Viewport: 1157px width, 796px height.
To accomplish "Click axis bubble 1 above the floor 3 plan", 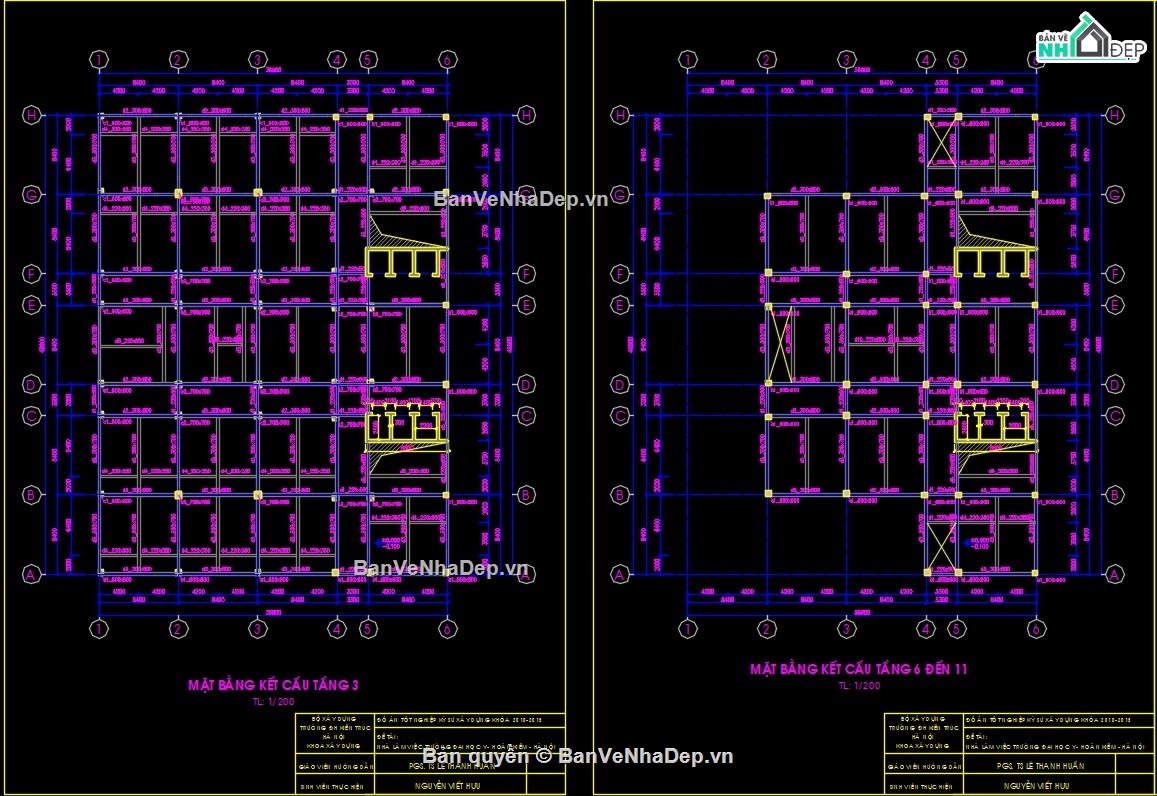I will 98,60.
